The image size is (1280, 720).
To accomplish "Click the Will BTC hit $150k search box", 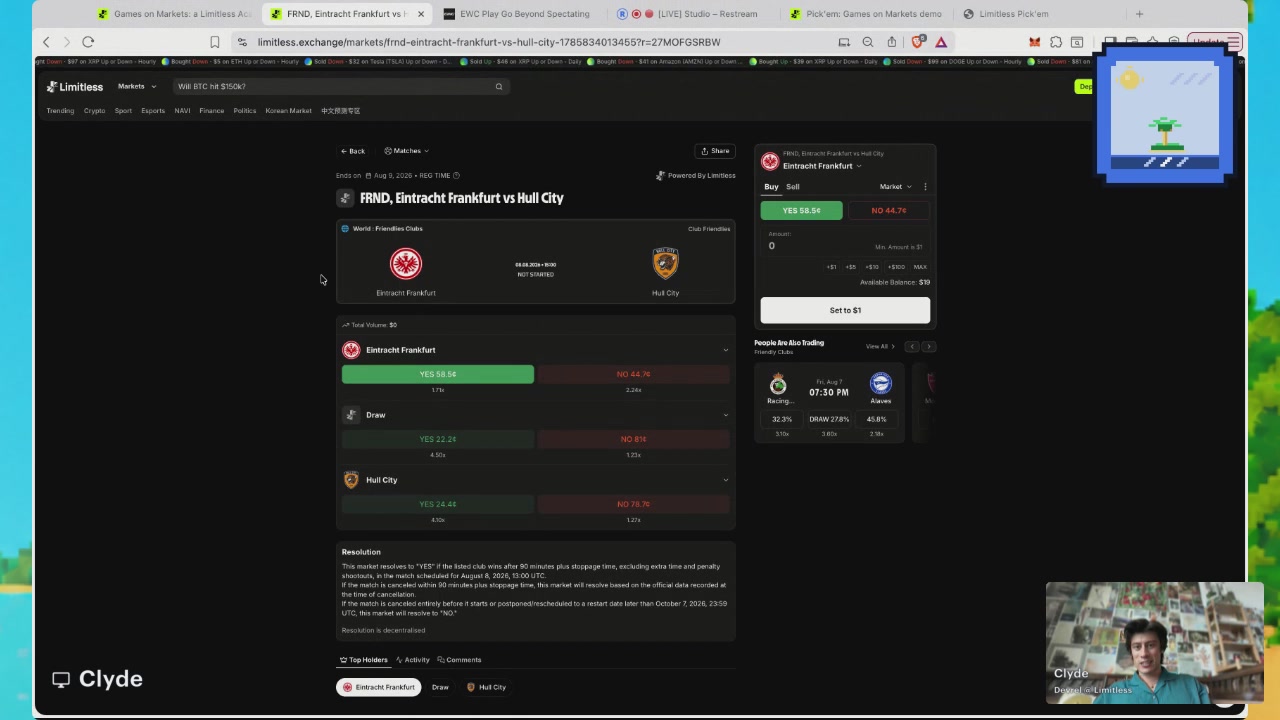I will point(340,86).
